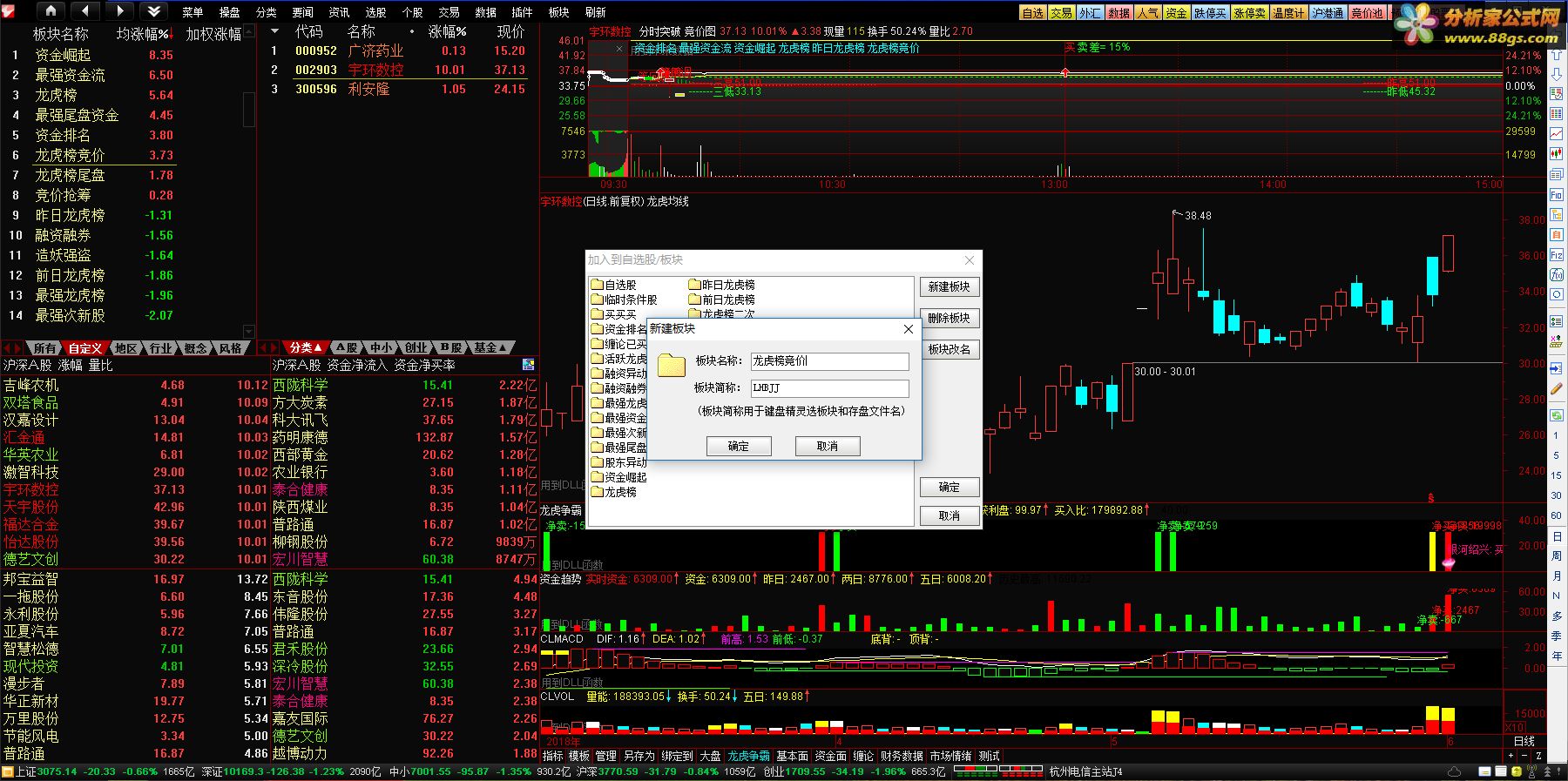Select 龙虎榜竞价 in the sector list
1568x781 pixels.
click(x=70, y=155)
